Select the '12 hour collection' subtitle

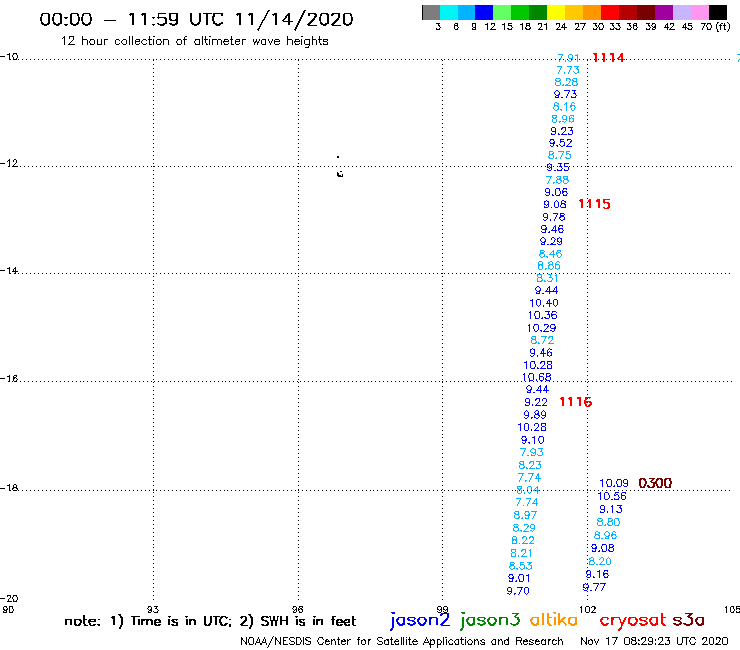click(194, 42)
